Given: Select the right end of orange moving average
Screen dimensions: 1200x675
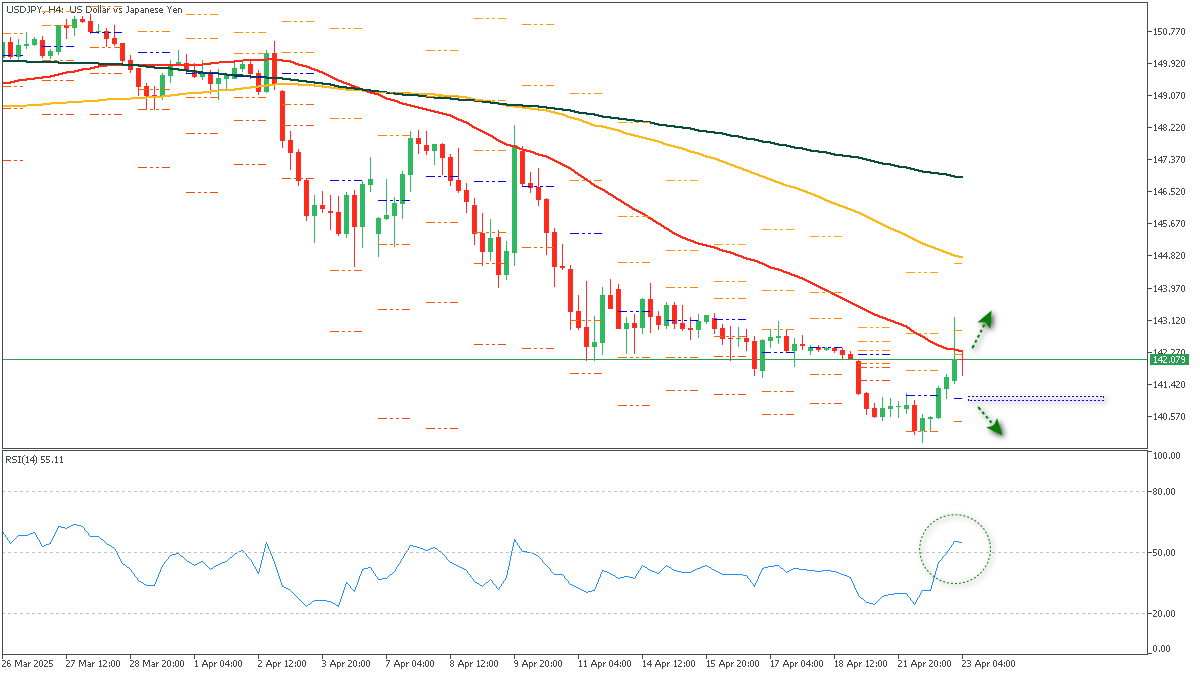Looking at the screenshot, I should 959,256.
